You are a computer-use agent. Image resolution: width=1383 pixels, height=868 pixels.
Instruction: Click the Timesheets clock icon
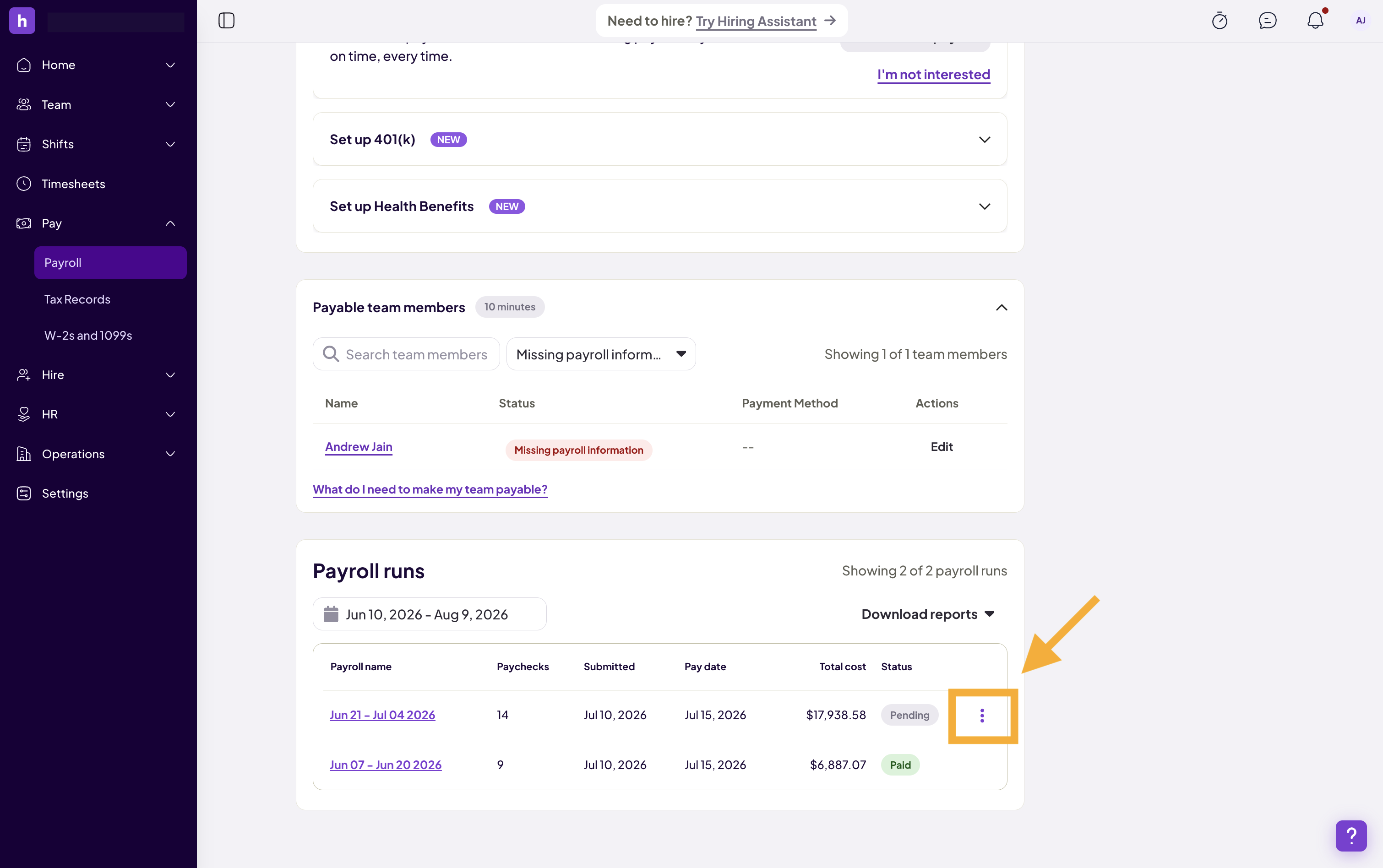click(x=23, y=184)
